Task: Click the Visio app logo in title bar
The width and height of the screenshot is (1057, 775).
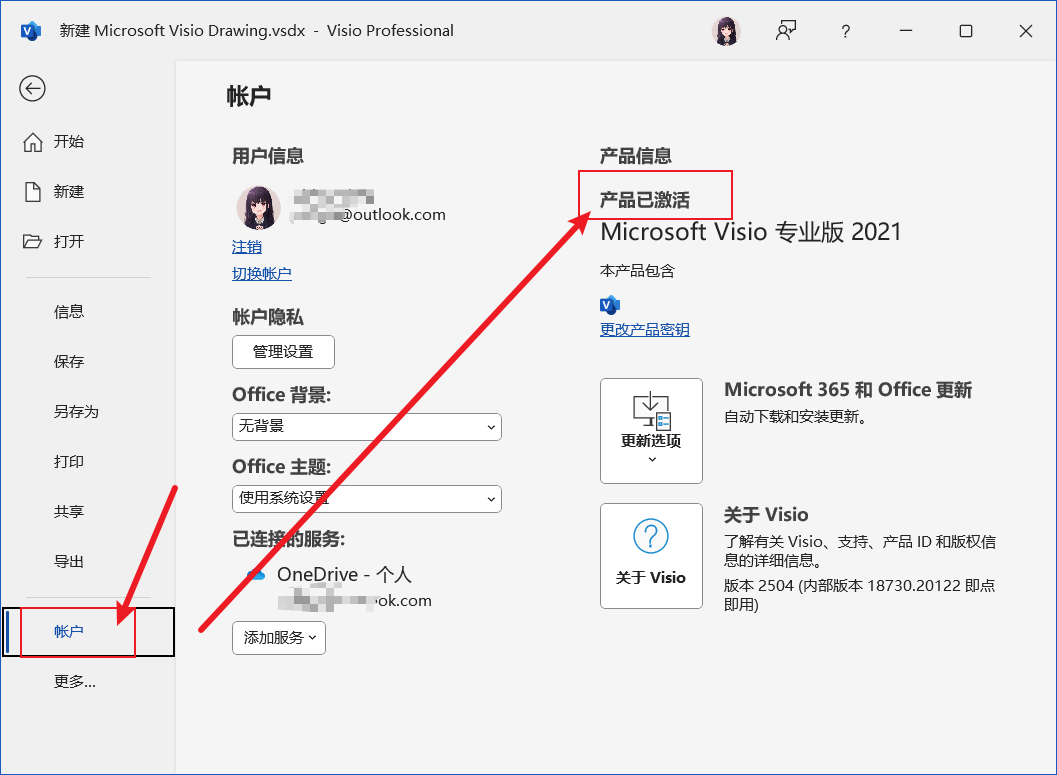Action: [x=31, y=31]
